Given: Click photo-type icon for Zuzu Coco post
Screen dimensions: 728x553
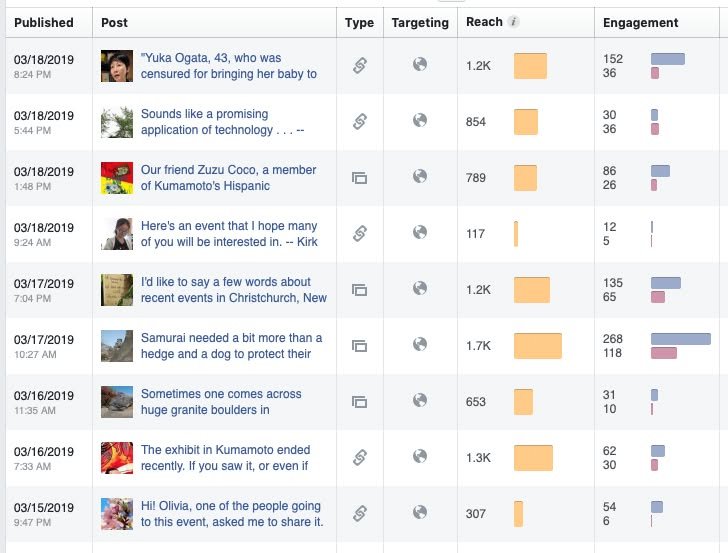Looking at the screenshot, I should pyautogui.click(x=360, y=178).
